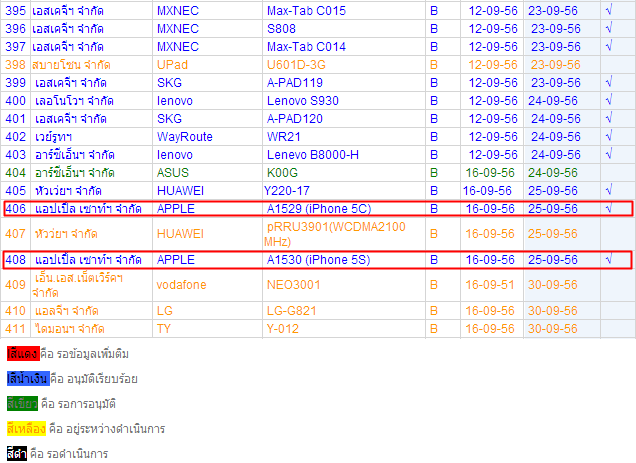Click the checkmark in the iPhone 5C row
The height and width of the screenshot is (463, 636).
(609, 208)
